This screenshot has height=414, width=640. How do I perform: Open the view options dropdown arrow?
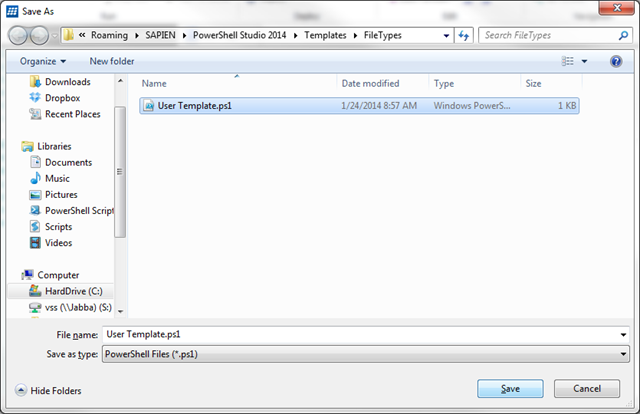[584, 61]
